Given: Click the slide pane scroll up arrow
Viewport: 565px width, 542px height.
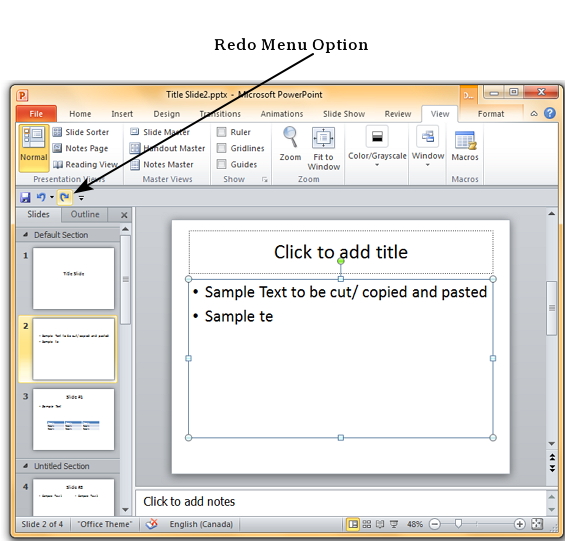Looking at the screenshot, I should (552, 214).
